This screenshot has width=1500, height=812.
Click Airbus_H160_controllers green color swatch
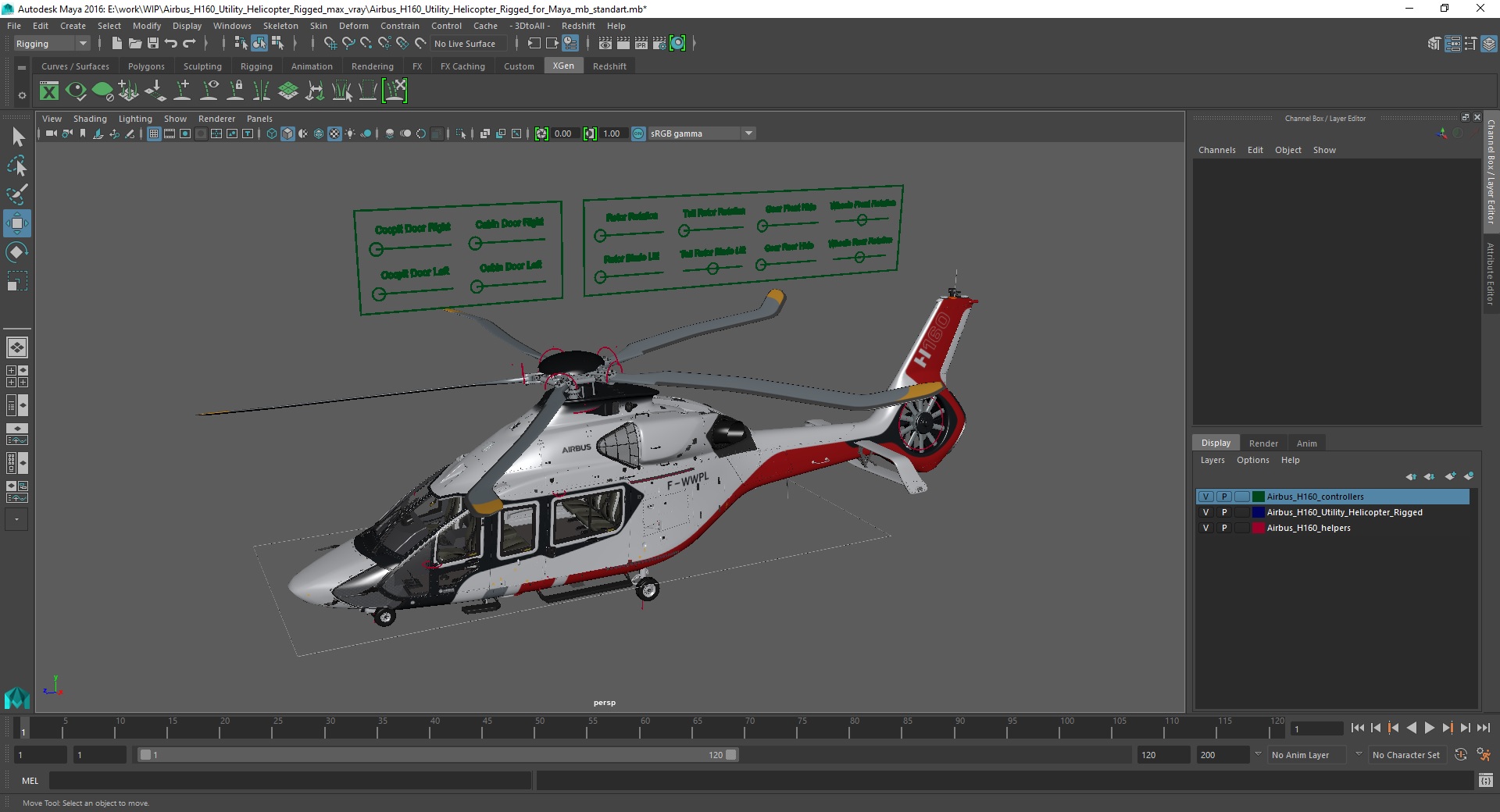[x=1258, y=497]
